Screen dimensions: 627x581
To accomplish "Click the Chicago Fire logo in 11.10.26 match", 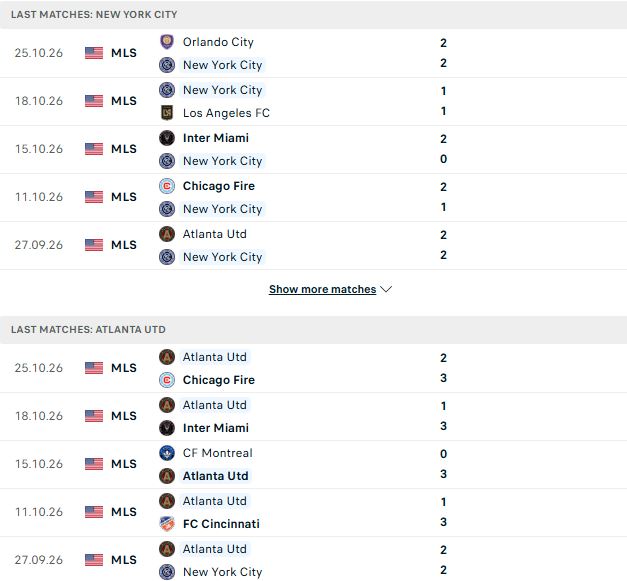I will (x=167, y=186).
